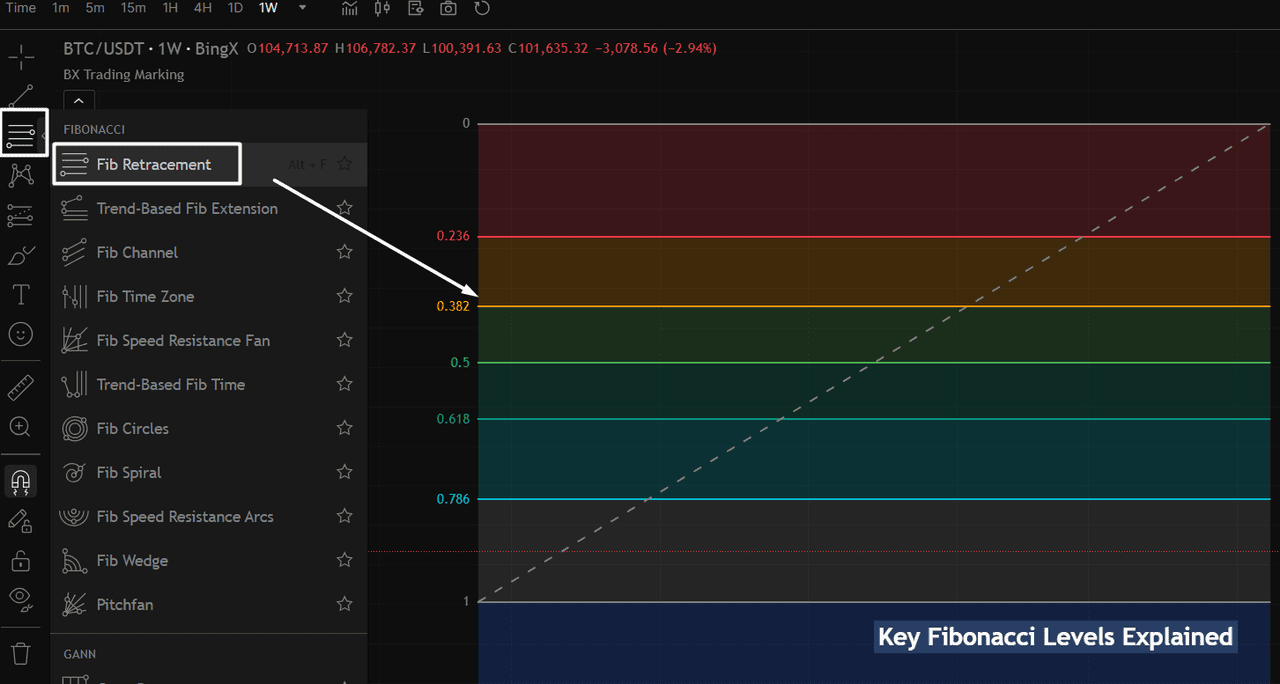Select Fib Retracement from the Fibonacci list
The image size is (1280, 684).
(153, 165)
